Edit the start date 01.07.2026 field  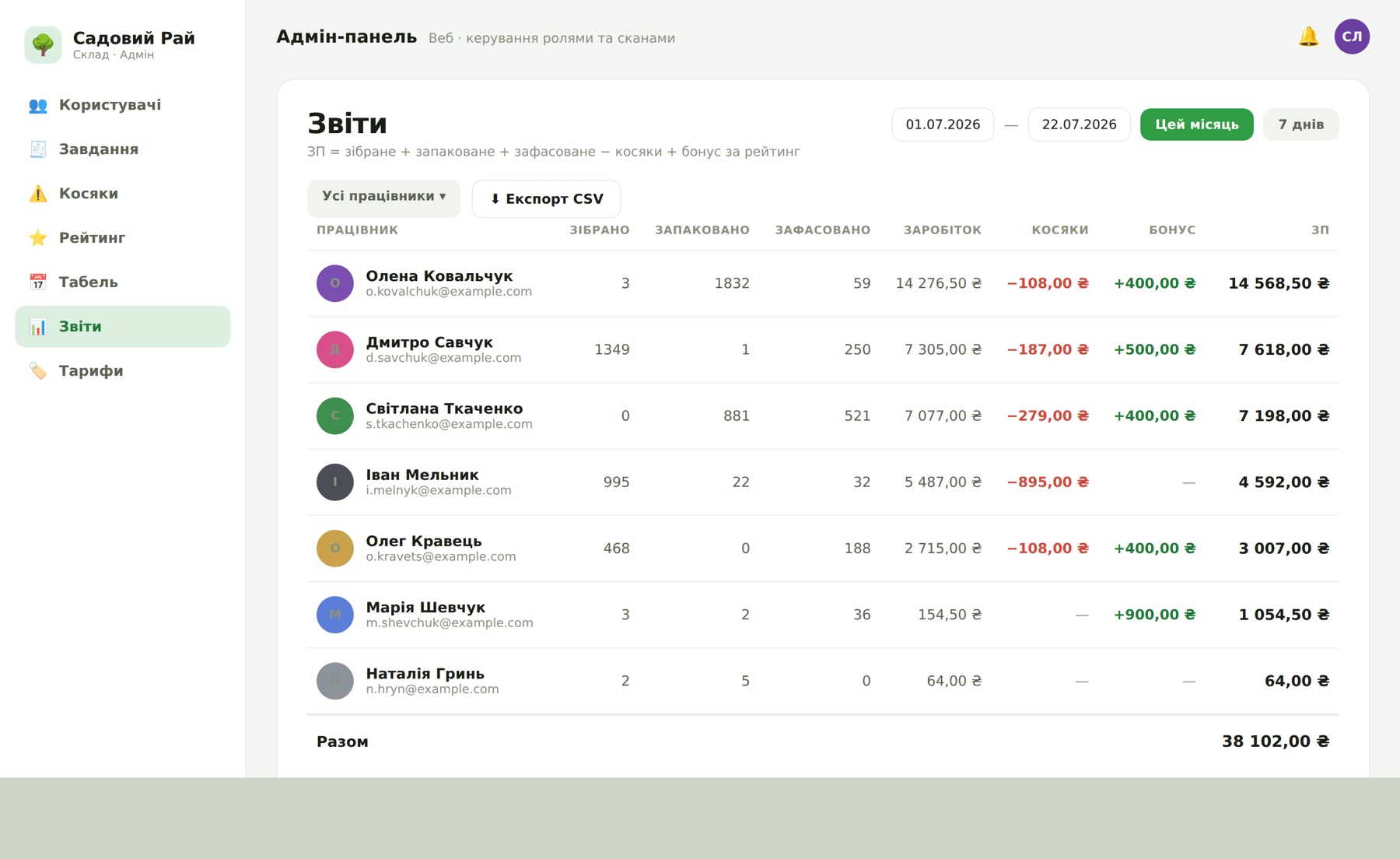point(943,124)
